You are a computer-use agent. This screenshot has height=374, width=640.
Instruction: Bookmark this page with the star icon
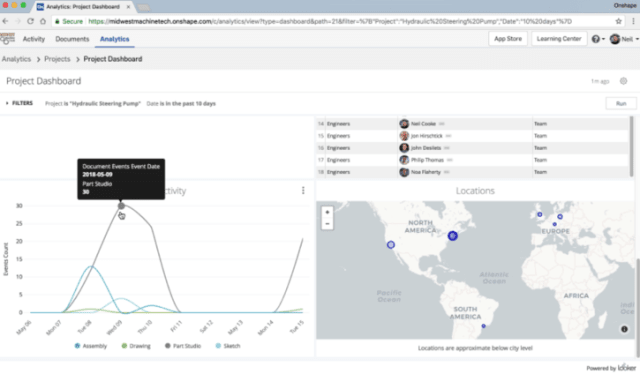(618, 21)
